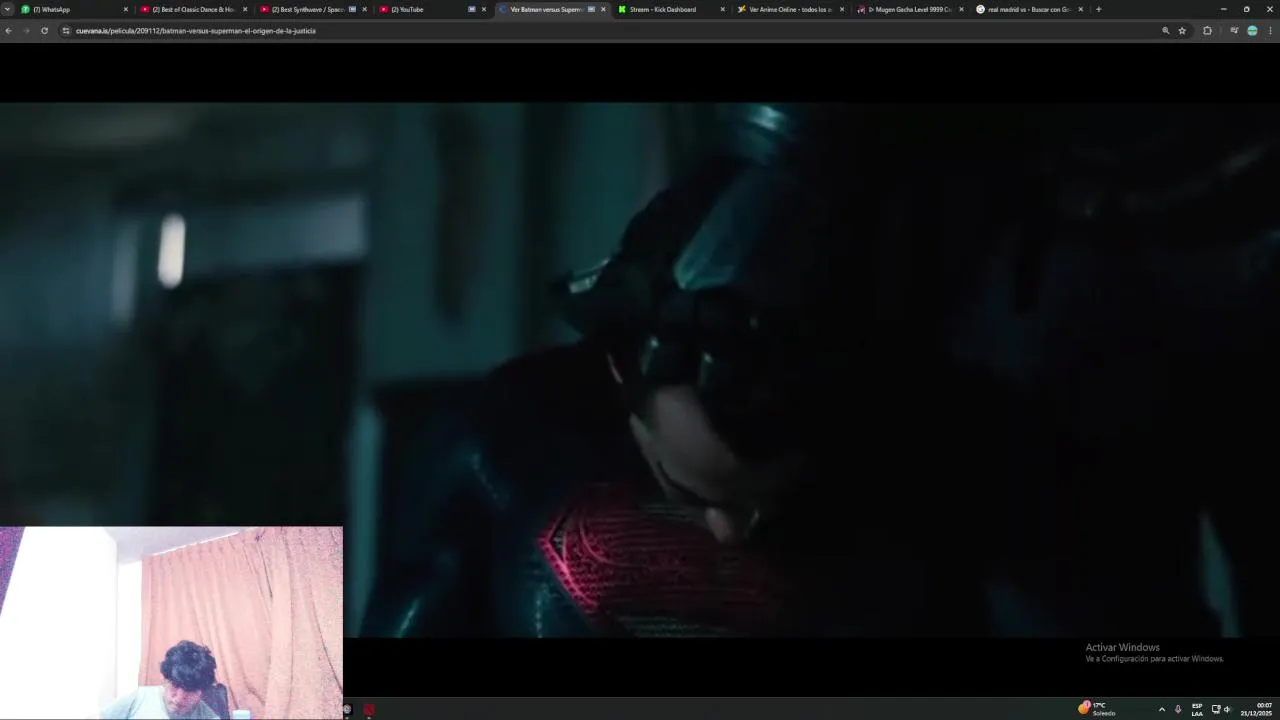Change the ESP LAA keyboard language
Image resolution: width=1280 pixels, height=720 pixels.
[1197, 709]
